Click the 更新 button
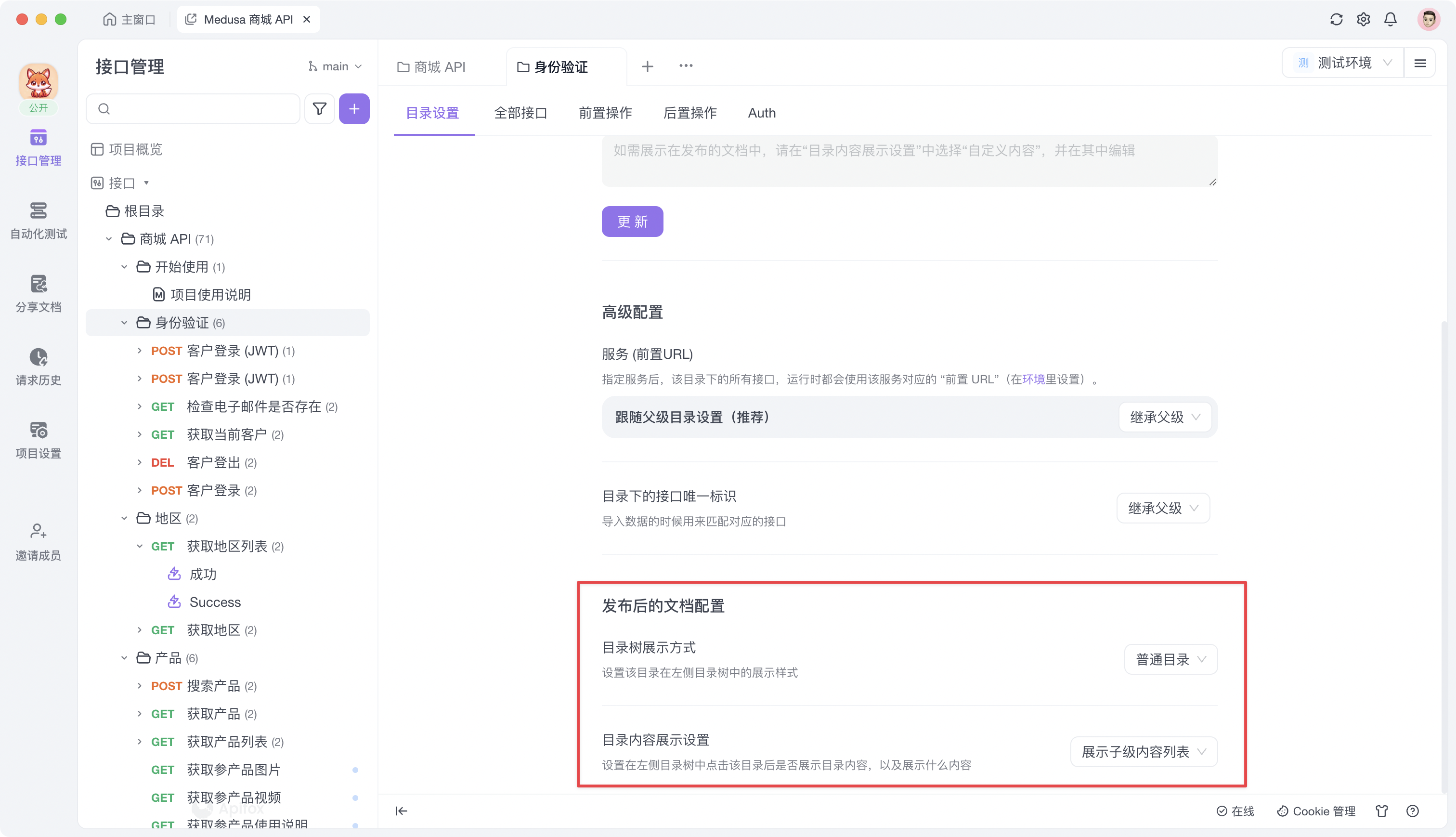1456x837 pixels. point(632,222)
